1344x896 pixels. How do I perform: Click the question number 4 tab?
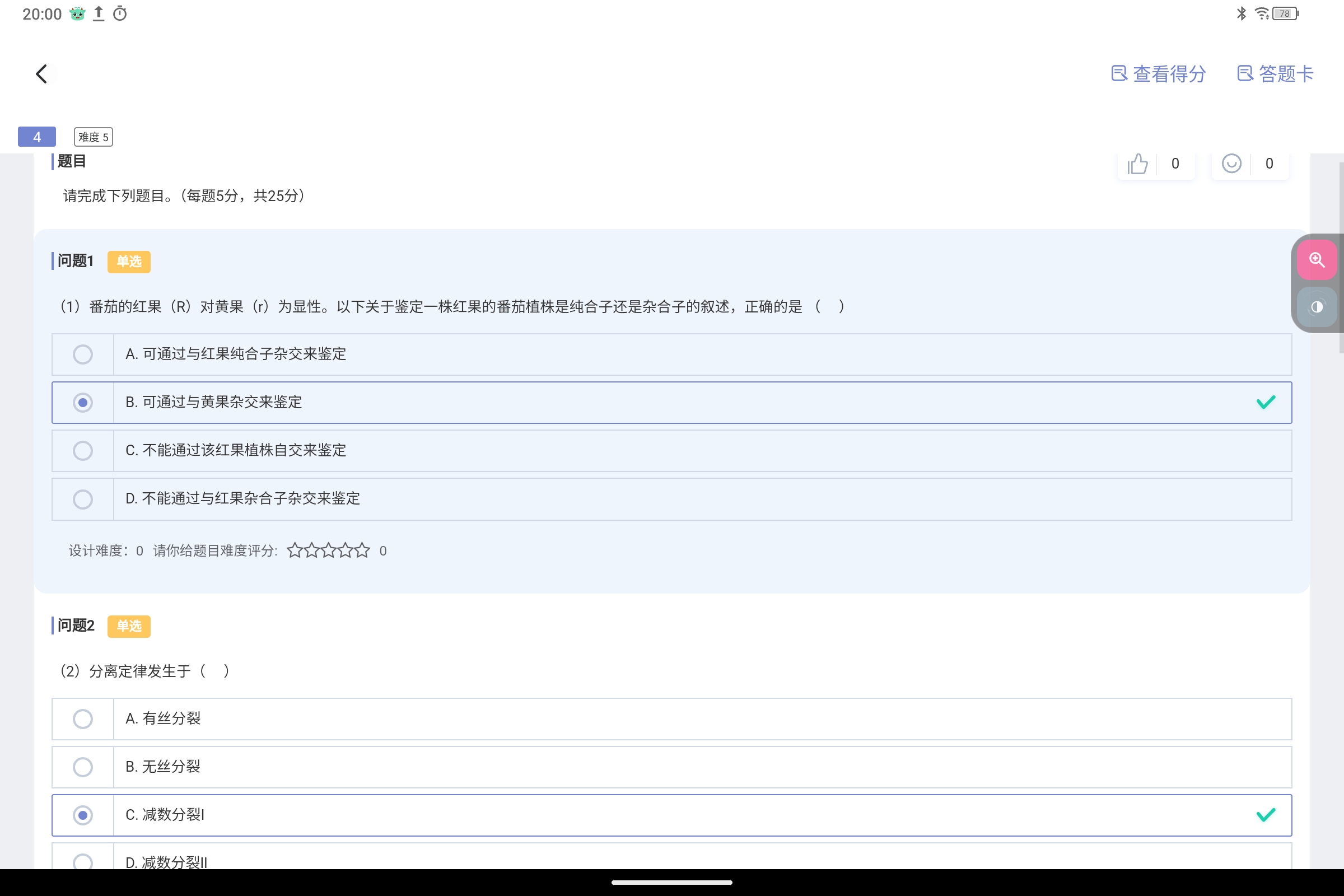tap(37, 137)
